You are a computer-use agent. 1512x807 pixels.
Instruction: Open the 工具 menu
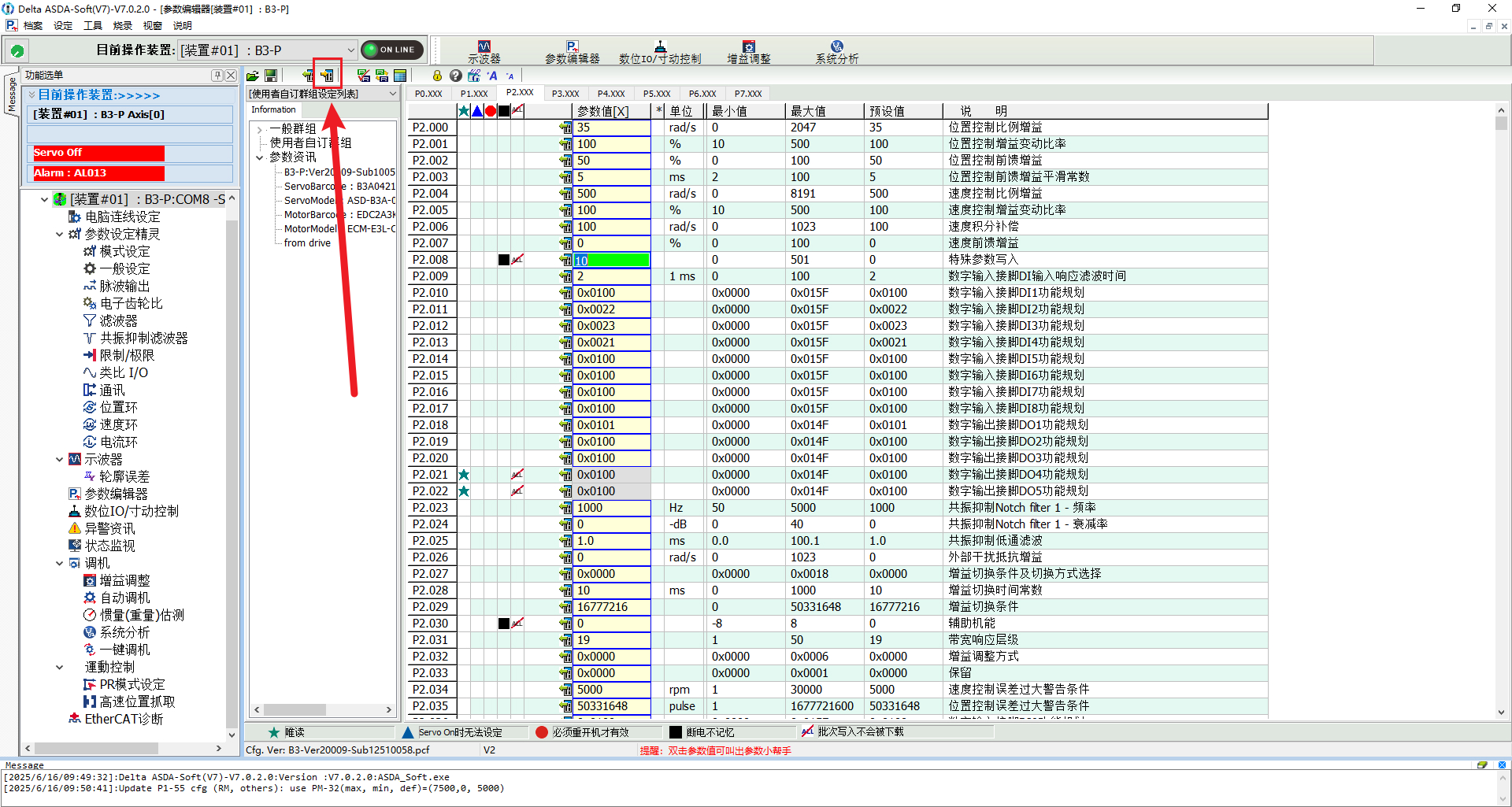(93, 26)
